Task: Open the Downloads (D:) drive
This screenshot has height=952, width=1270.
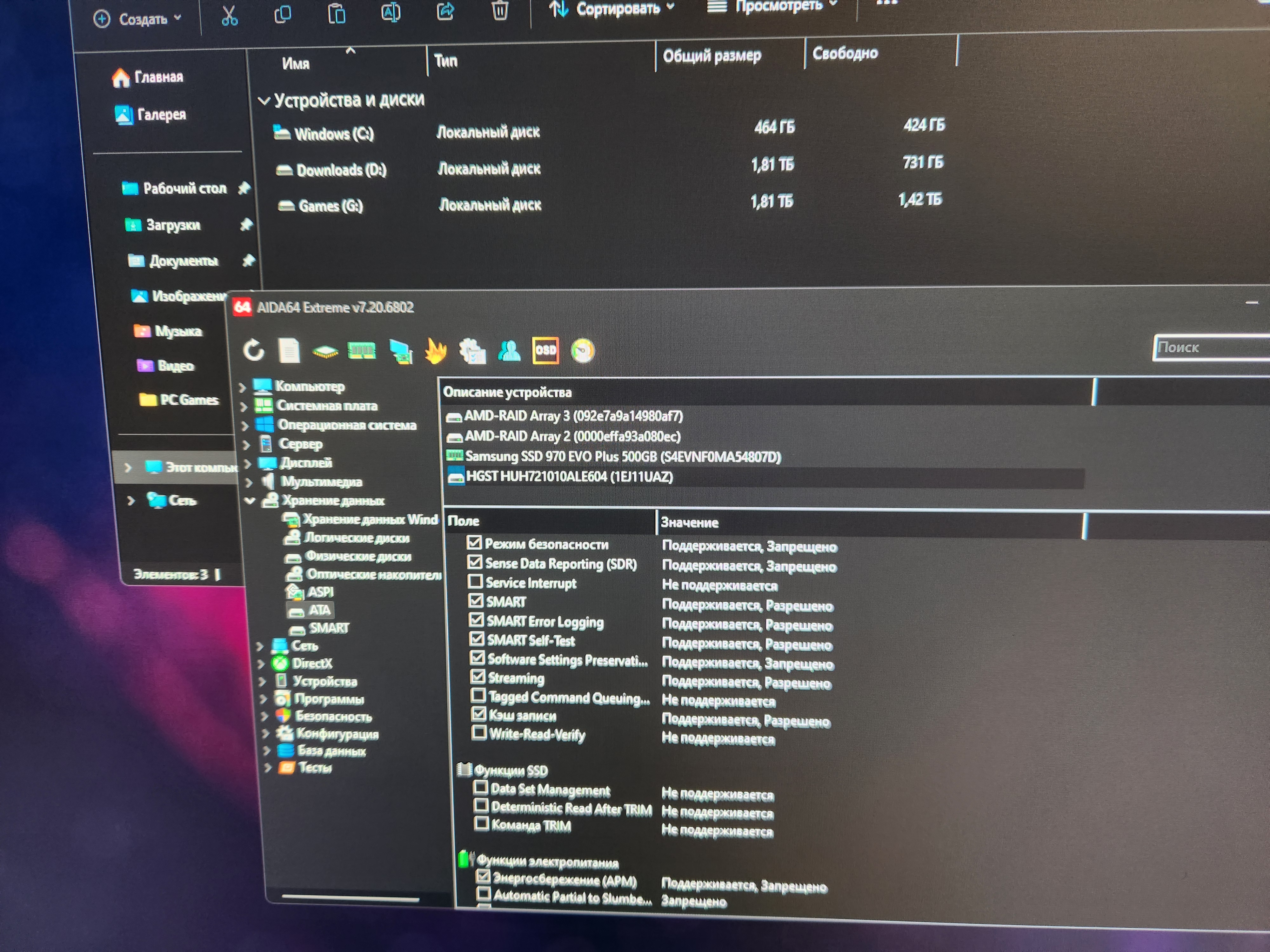Action: pyautogui.click(x=341, y=170)
